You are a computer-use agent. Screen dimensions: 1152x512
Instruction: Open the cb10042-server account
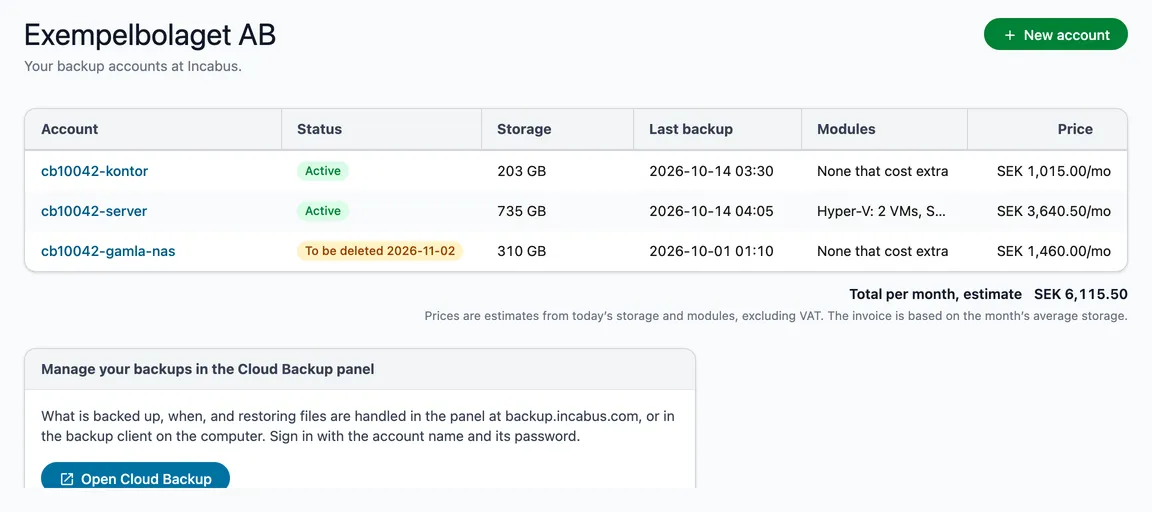[94, 211]
